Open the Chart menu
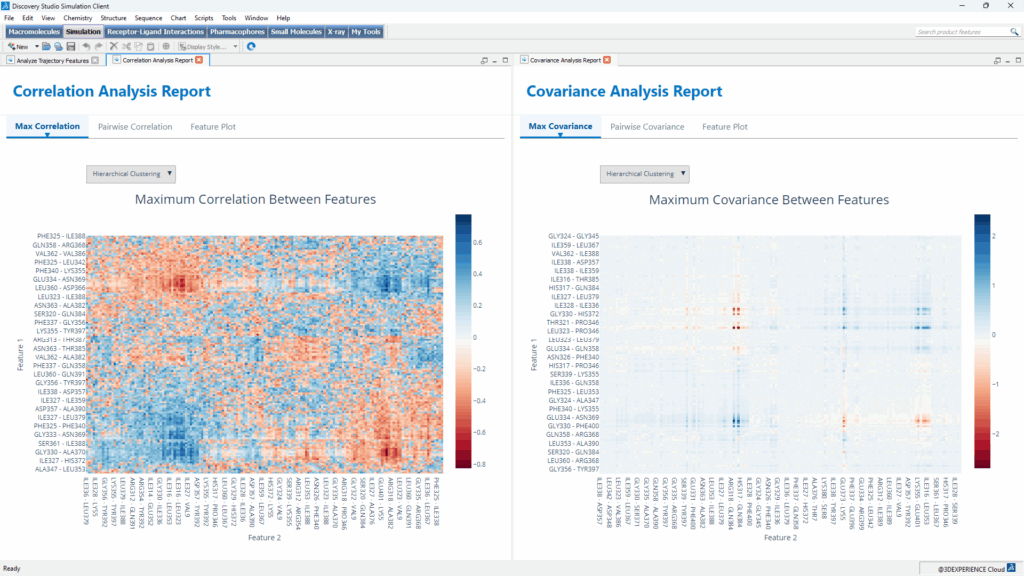The image size is (1024, 576). [178, 18]
